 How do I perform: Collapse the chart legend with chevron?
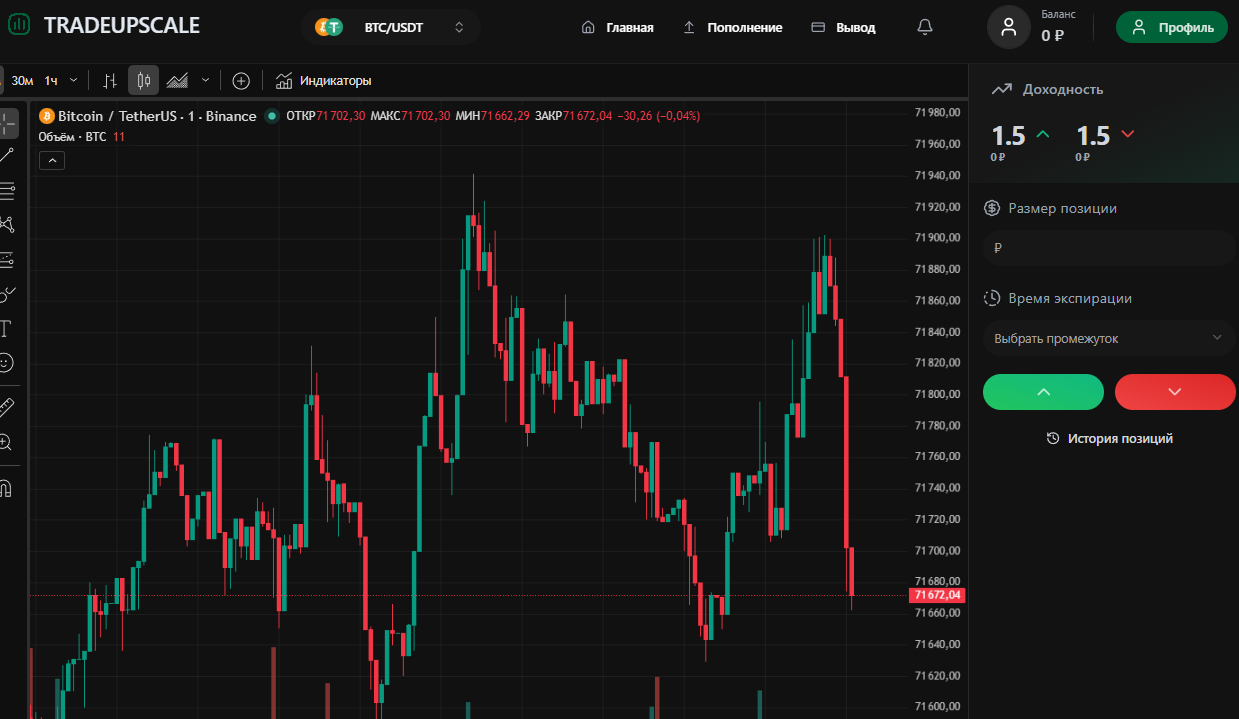[51, 159]
